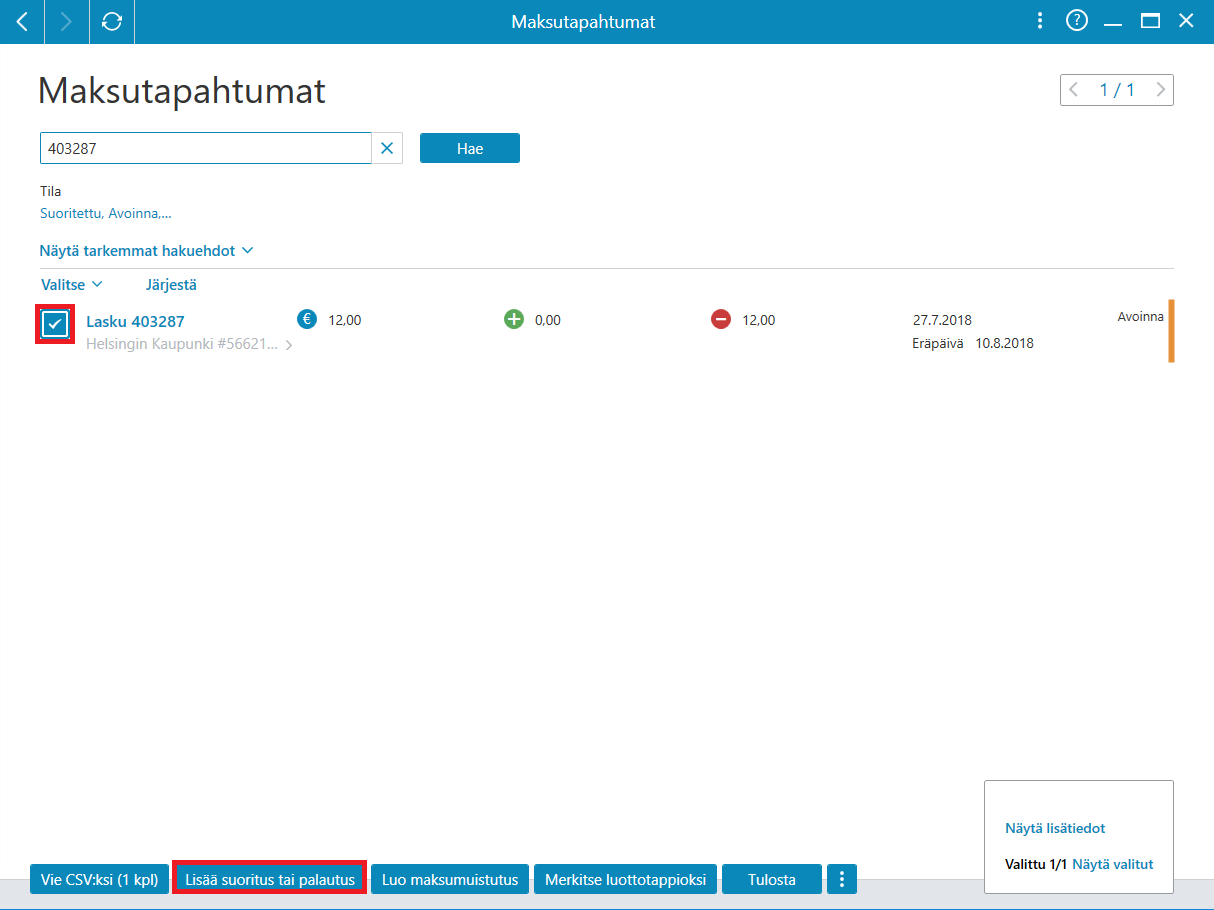Click the red minus open amount icon

click(x=721, y=319)
